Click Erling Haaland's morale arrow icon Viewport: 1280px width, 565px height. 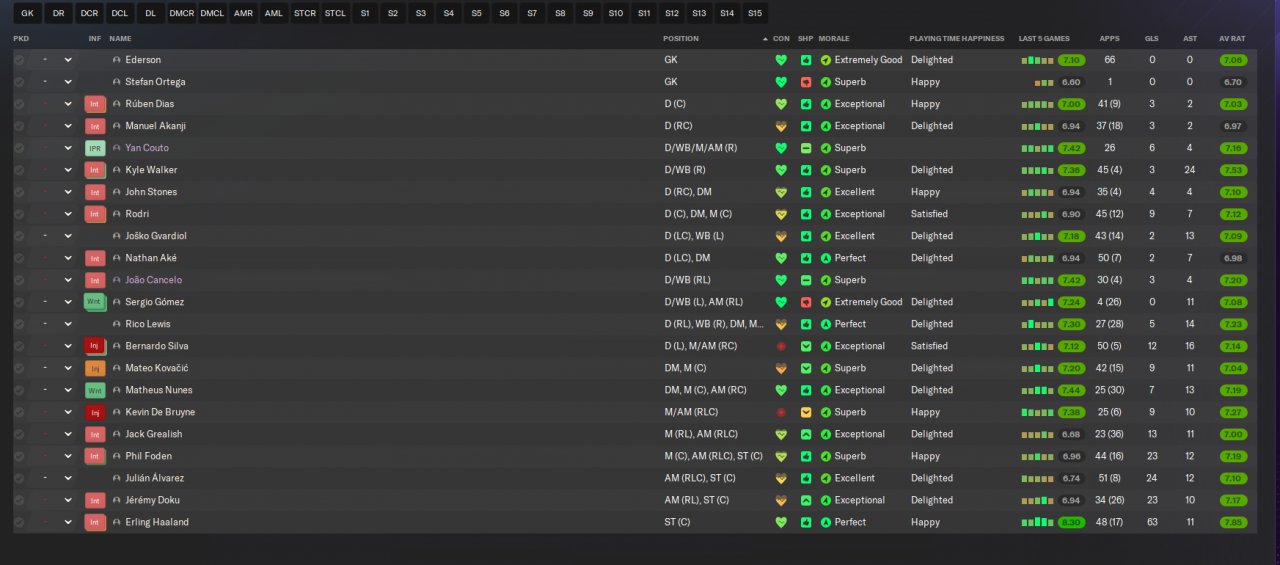tap(826, 522)
